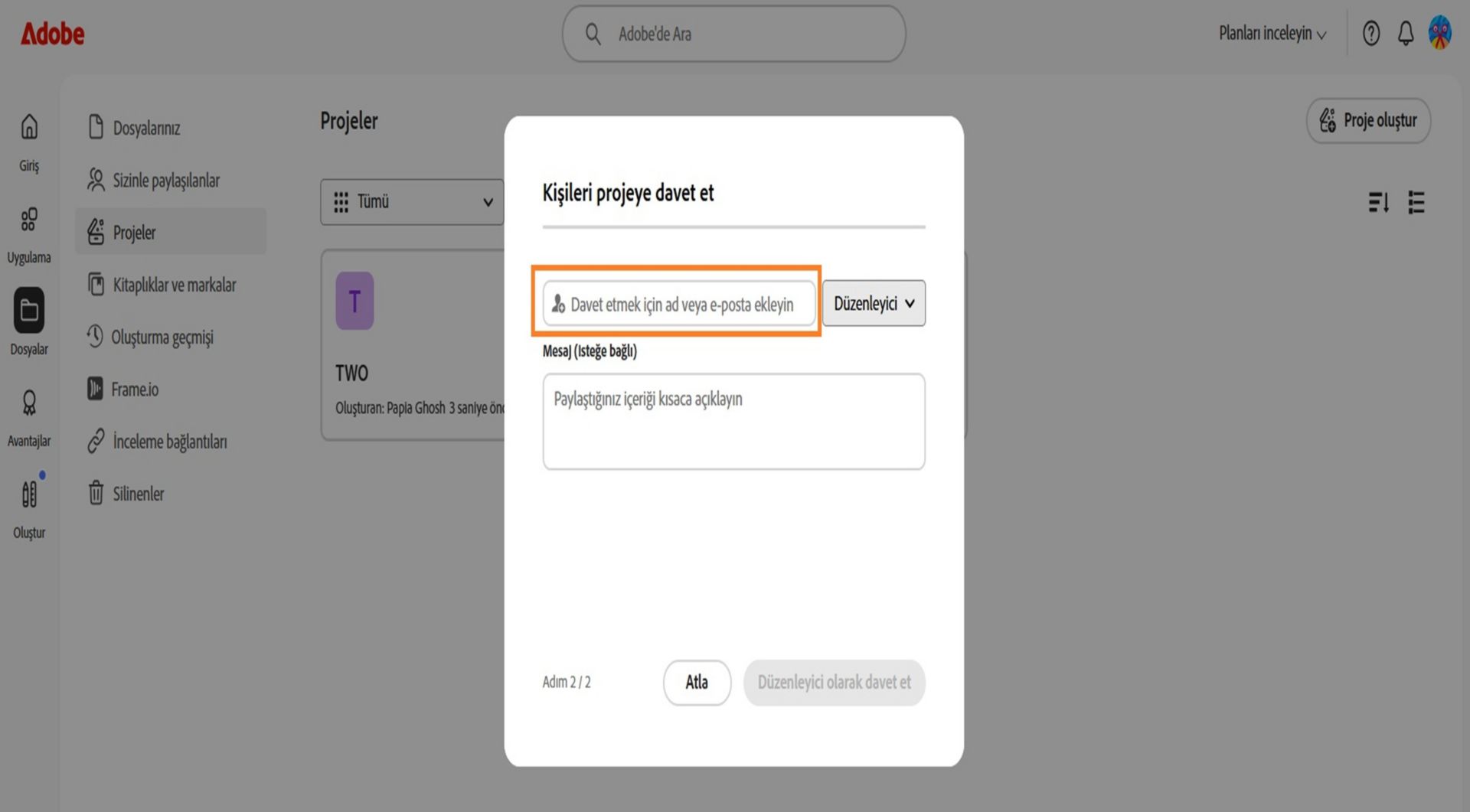Expand the Tümü filter dropdown
Viewport: 1470px width, 812px height.
click(412, 202)
